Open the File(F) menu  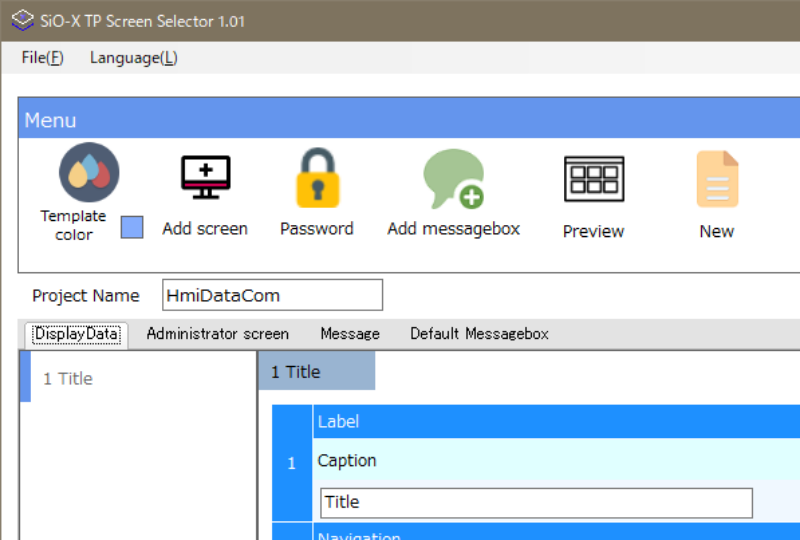coord(42,58)
